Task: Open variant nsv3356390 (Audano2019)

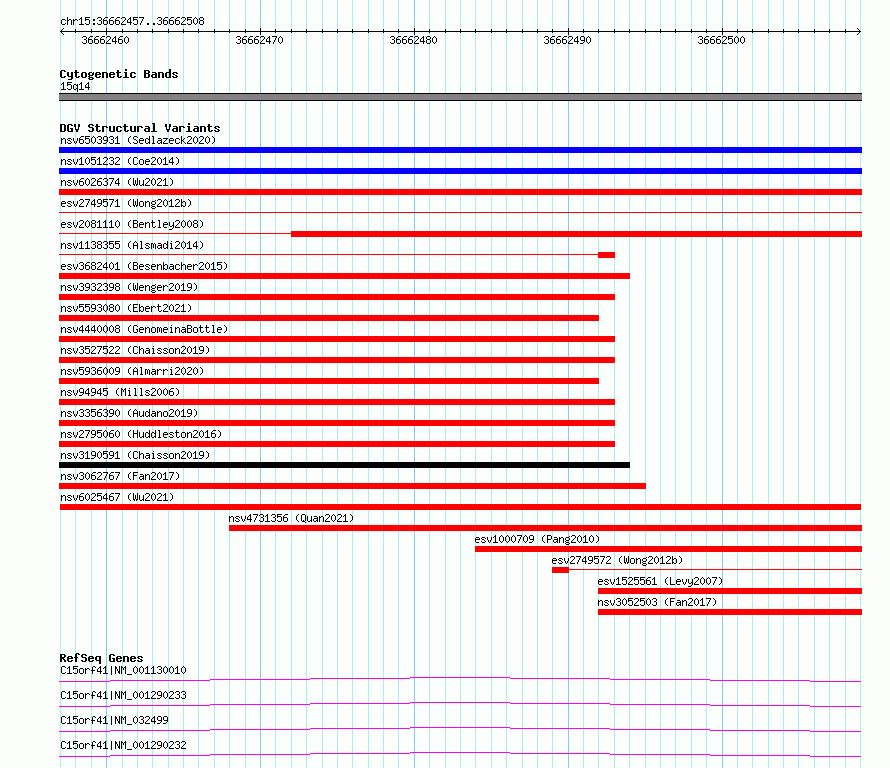Action: [x=129, y=413]
